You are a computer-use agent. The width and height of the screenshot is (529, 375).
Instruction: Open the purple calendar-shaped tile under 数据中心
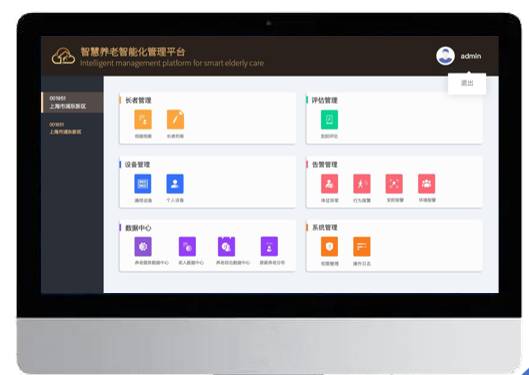[x=226, y=247]
